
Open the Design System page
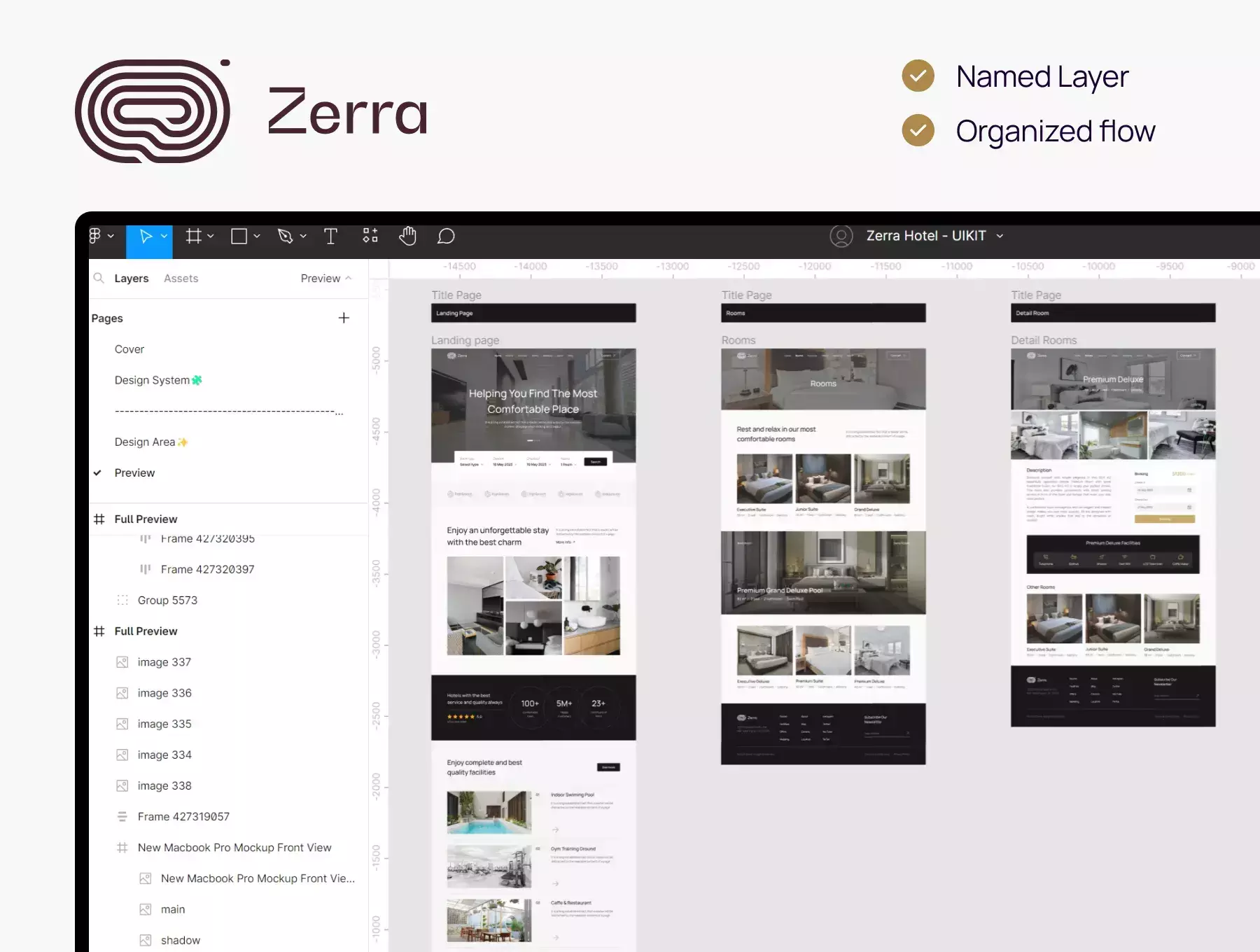point(158,380)
